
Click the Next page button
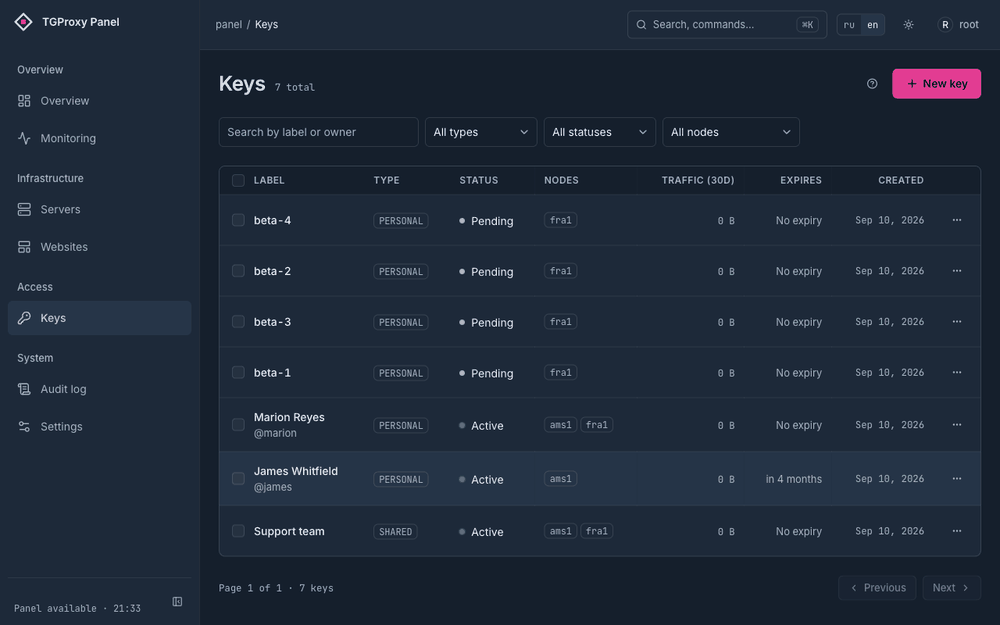[952, 588]
